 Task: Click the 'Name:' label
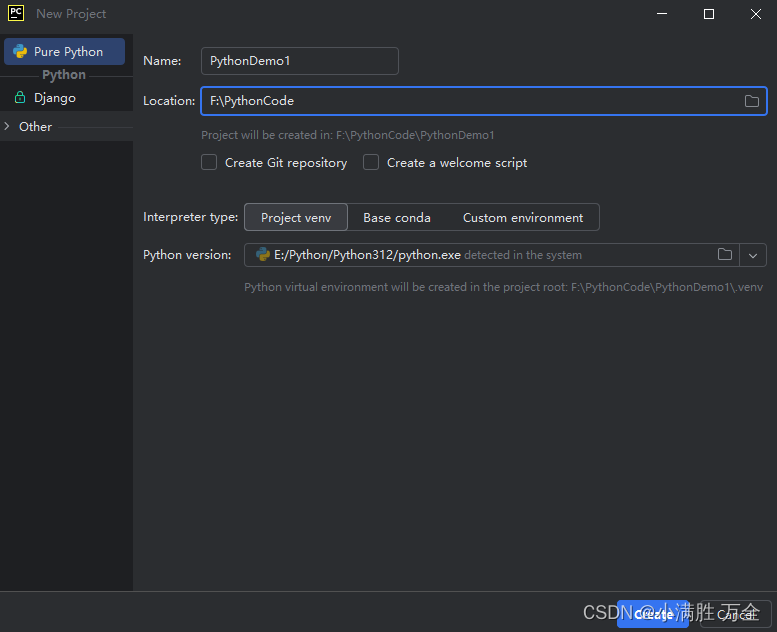click(x=162, y=61)
